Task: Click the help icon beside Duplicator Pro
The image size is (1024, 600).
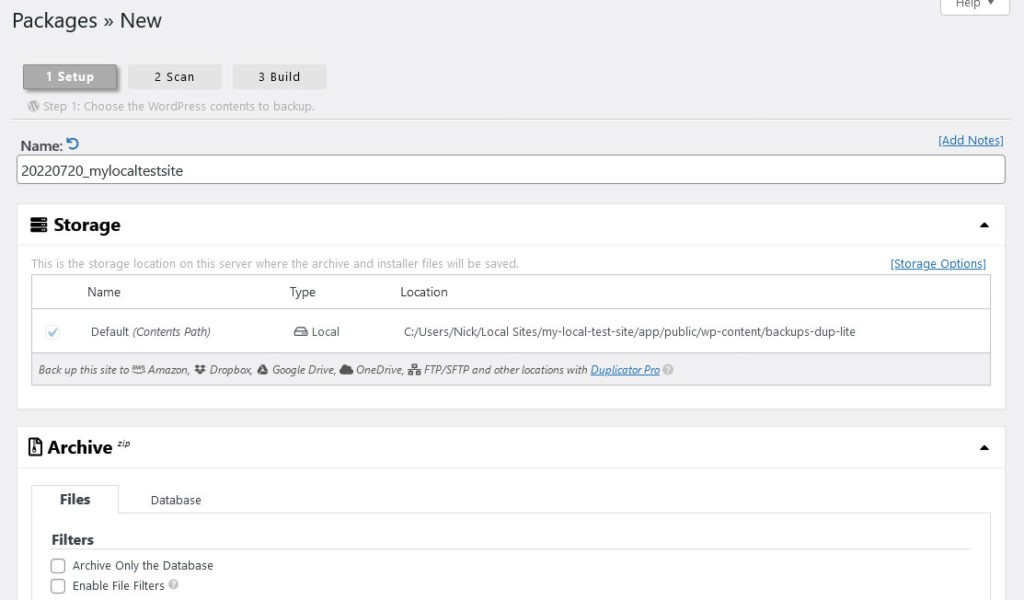Action: (668, 370)
